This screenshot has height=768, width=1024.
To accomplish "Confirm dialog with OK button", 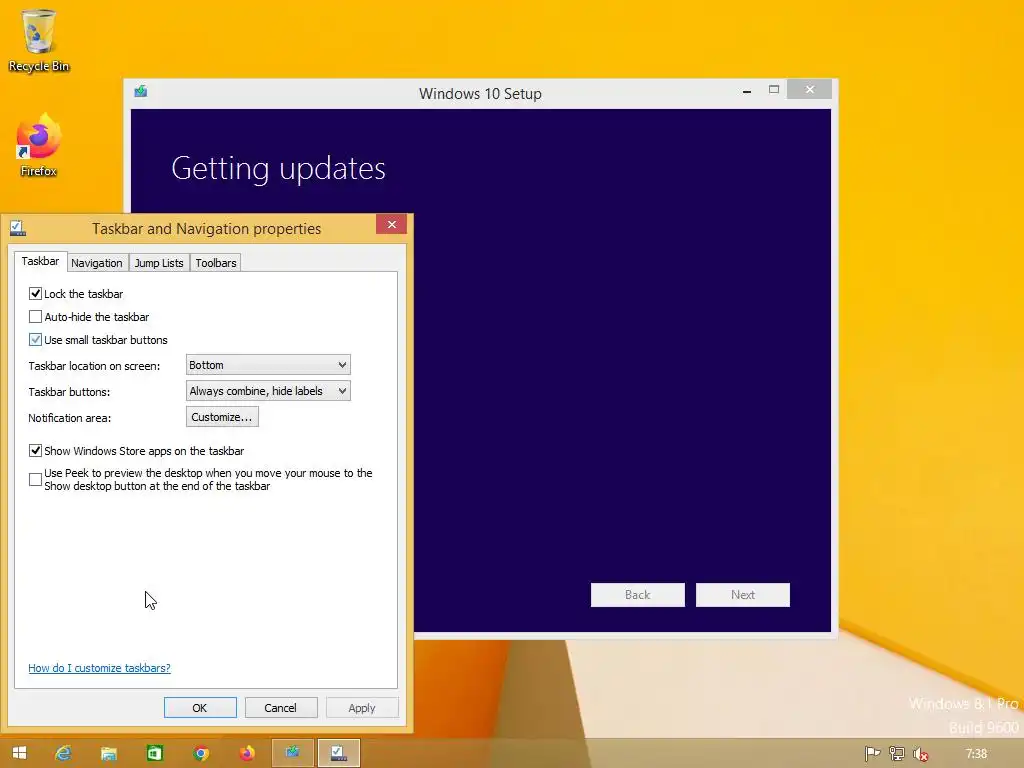I will pyautogui.click(x=200, y=708).
